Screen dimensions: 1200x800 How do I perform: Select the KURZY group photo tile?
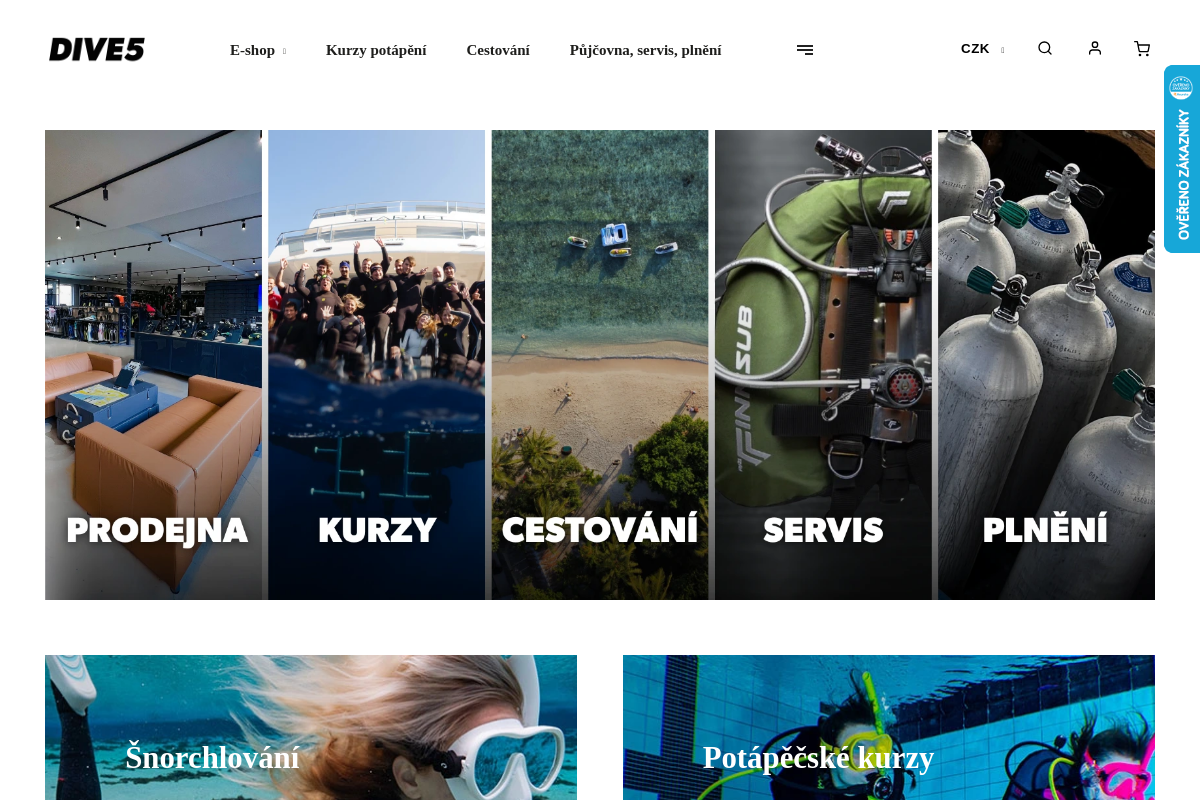pos(377,365)
